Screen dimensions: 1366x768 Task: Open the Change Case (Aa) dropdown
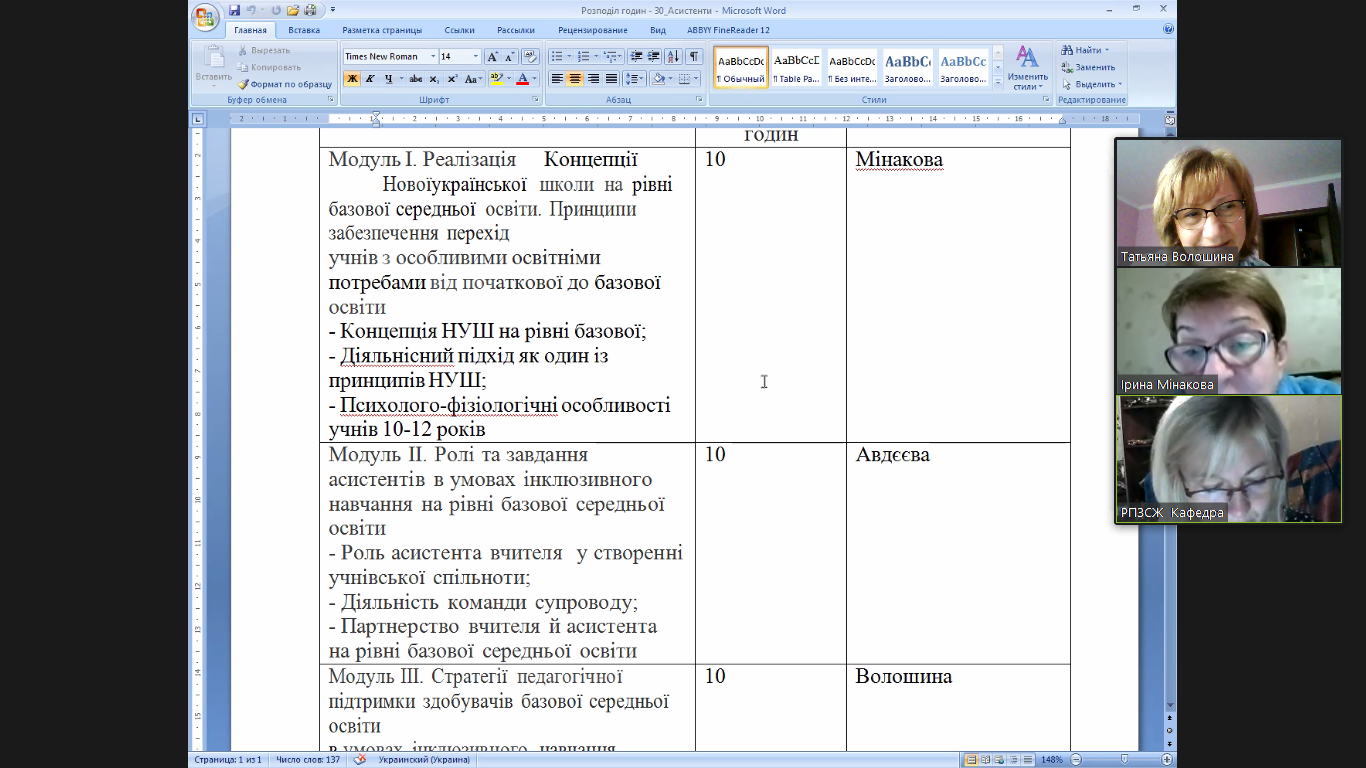[473, 79]
